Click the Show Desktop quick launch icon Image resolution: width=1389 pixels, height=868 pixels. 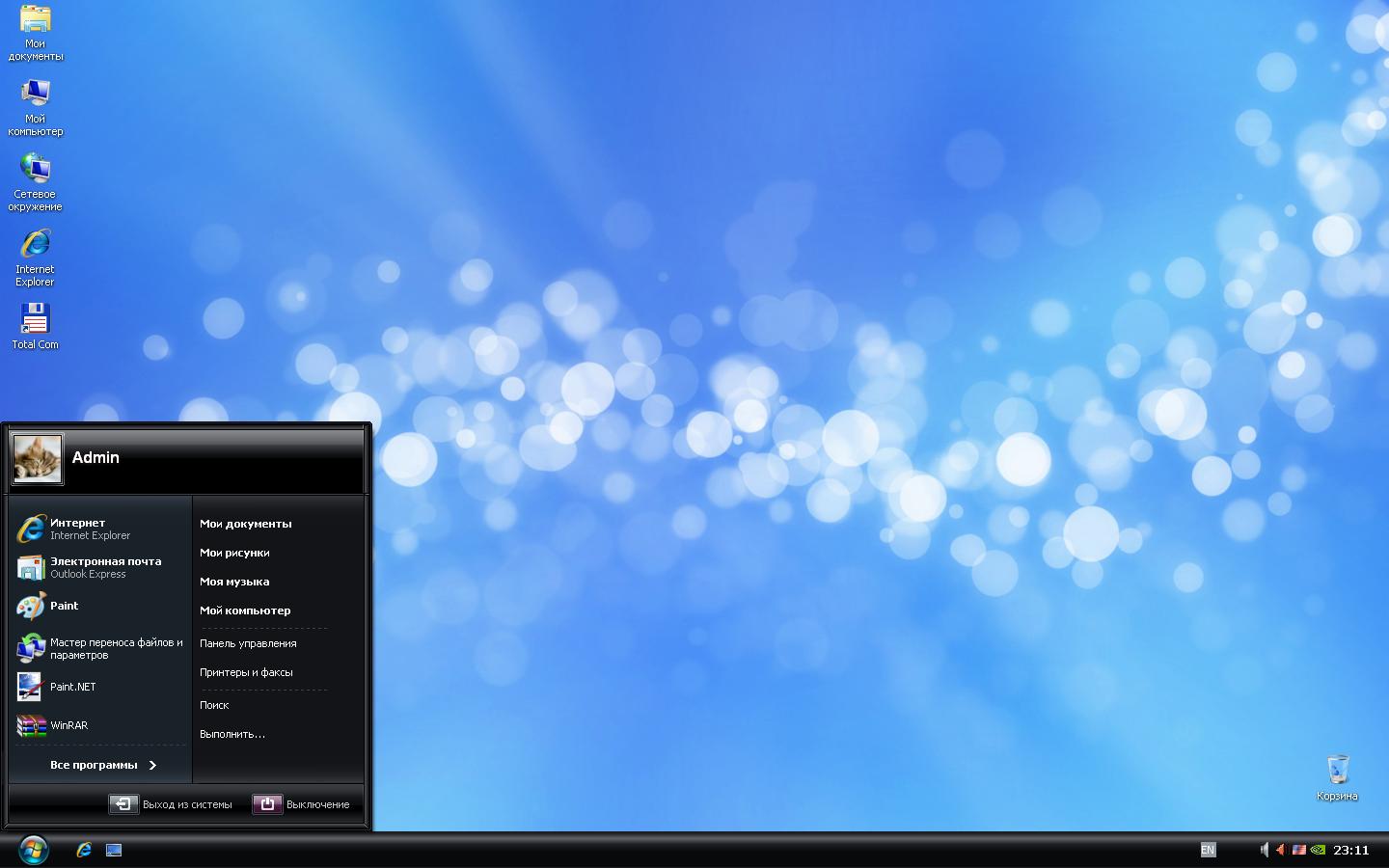[114, 850]
